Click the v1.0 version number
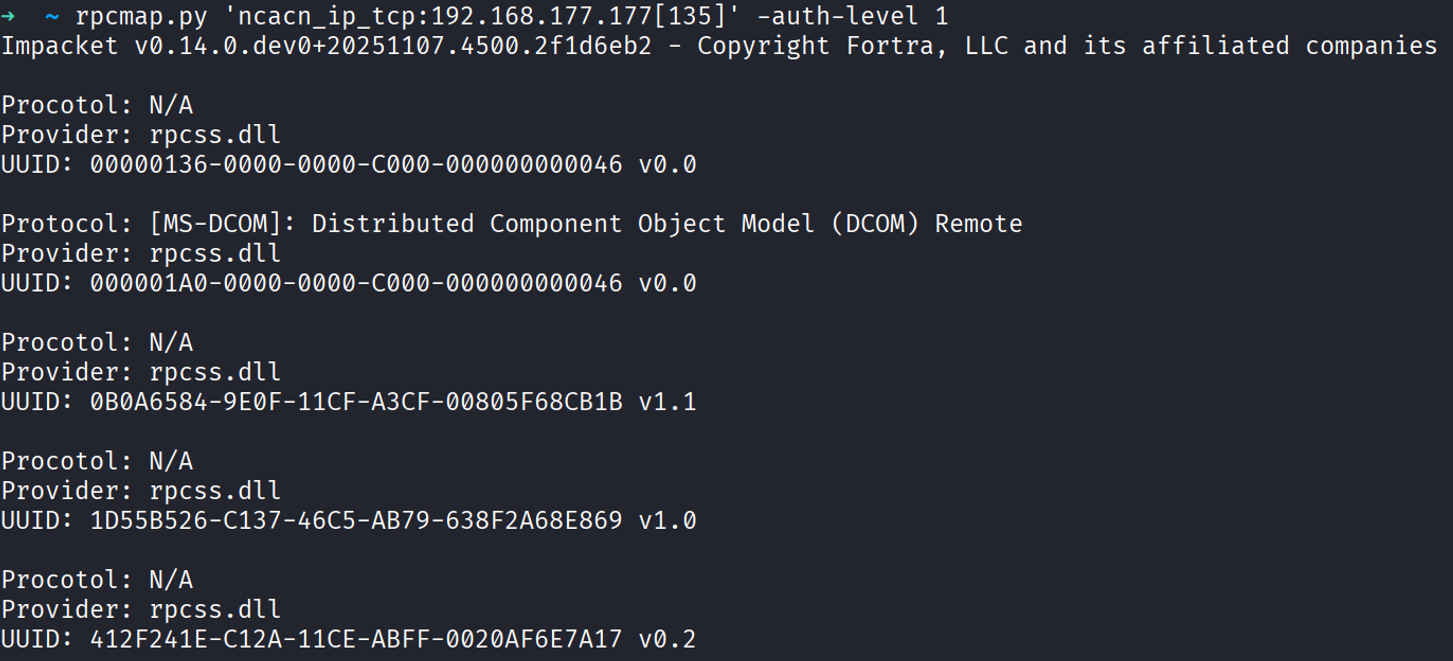The image size is (1453, 661). coord(667,521)
